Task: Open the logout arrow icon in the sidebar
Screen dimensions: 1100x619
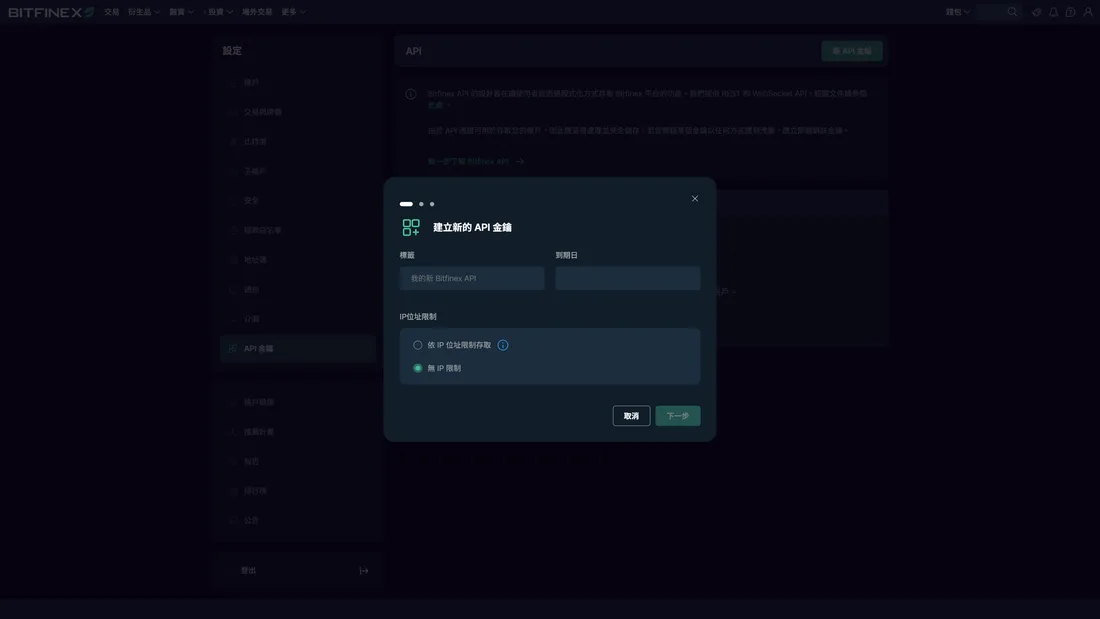Action: [x=363, y=571]
